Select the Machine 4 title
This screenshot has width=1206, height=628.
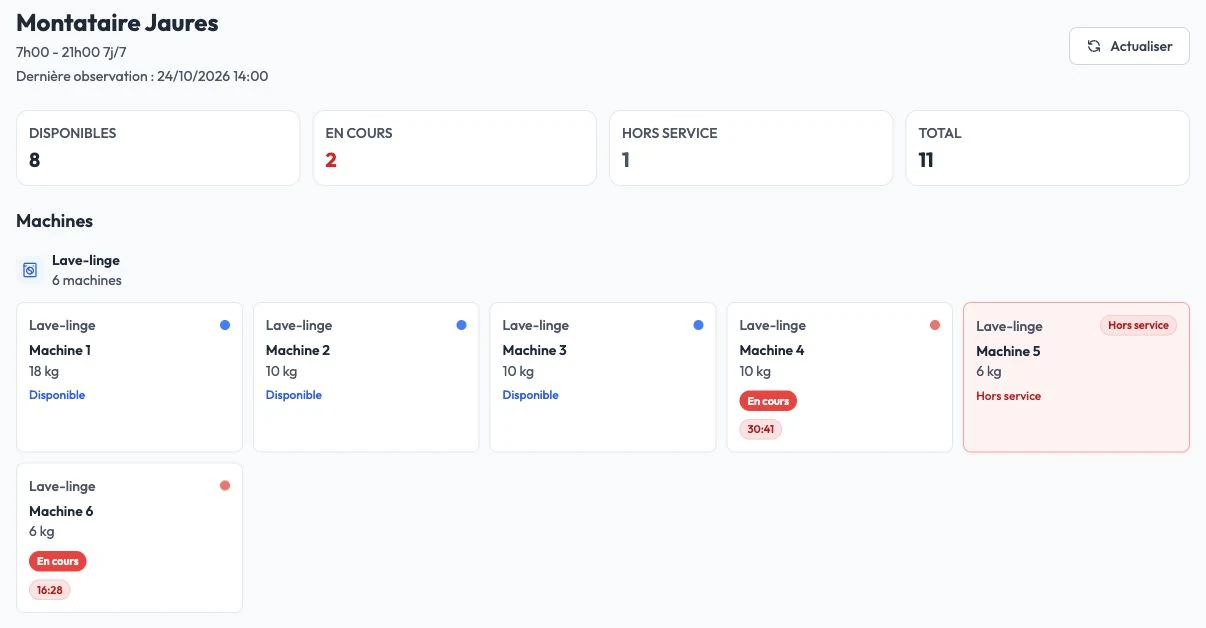tap(772, 350)
